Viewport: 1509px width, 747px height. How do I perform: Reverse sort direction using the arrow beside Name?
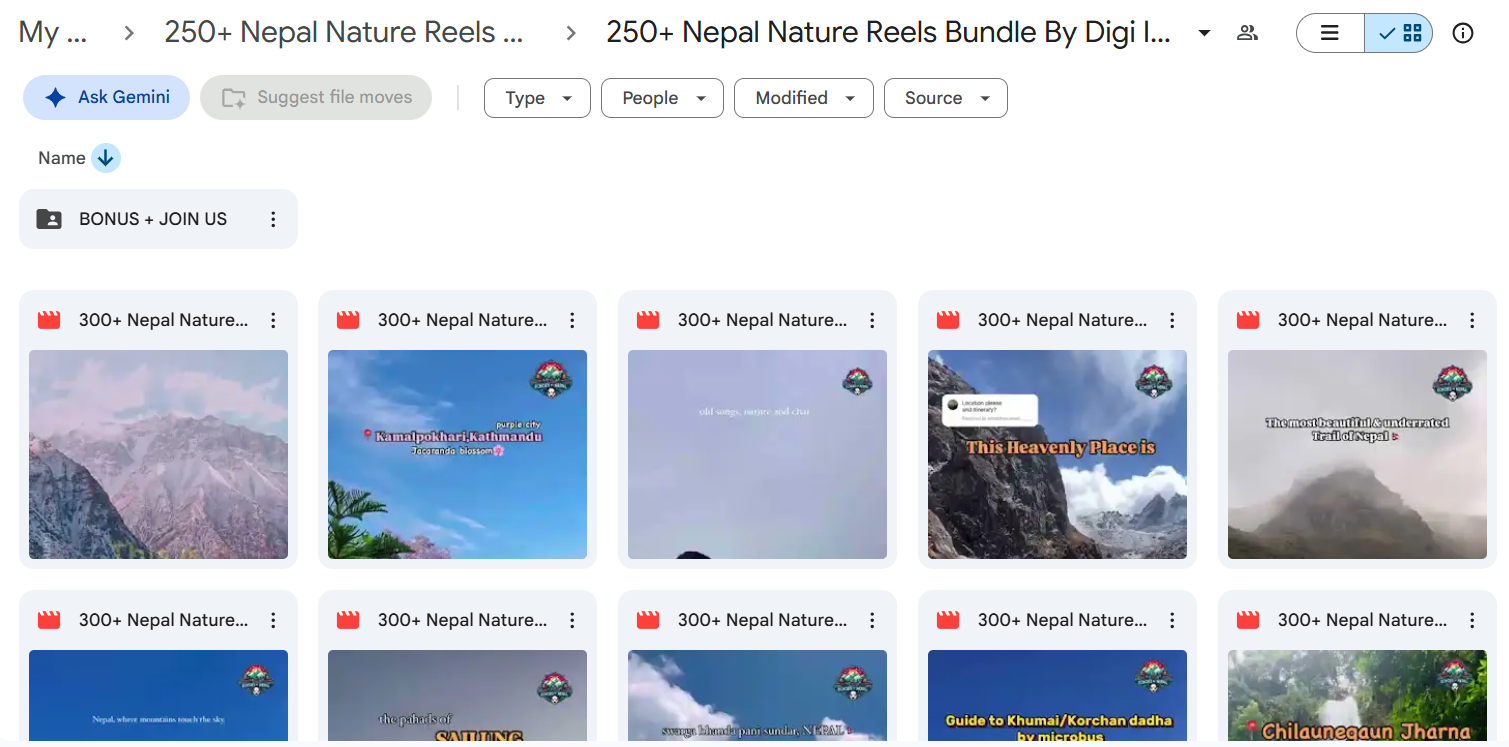[106, 158]
